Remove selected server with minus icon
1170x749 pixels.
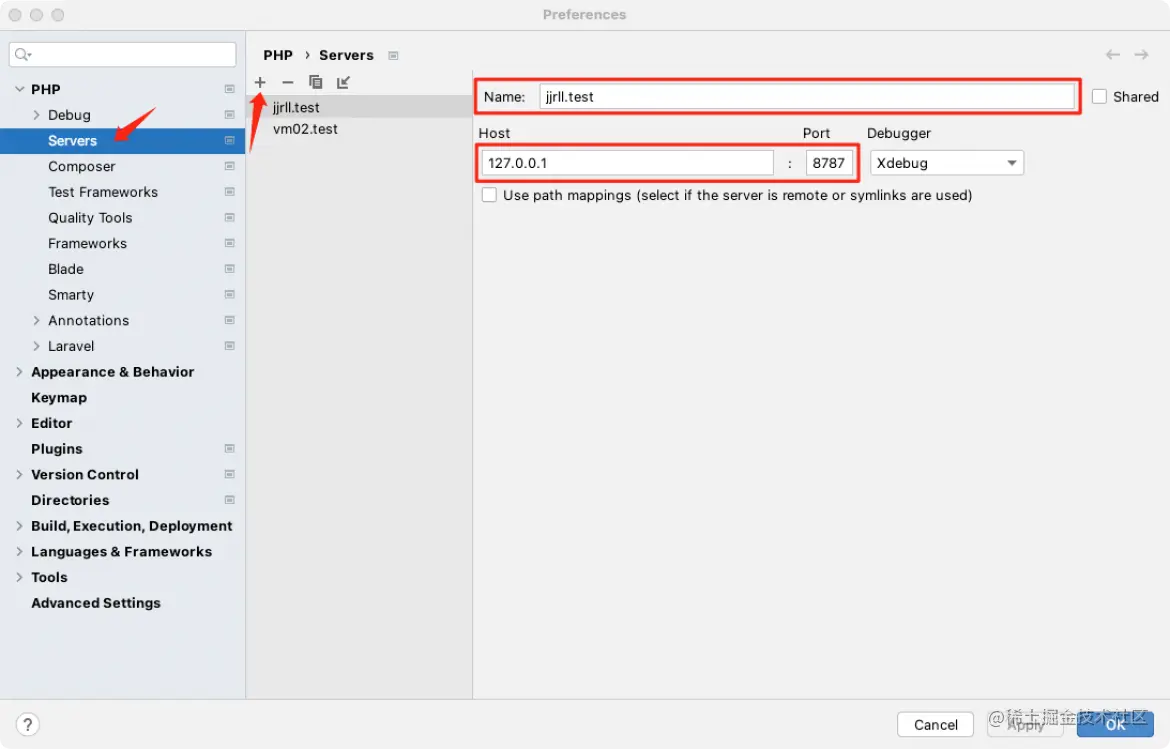point(287,82)
